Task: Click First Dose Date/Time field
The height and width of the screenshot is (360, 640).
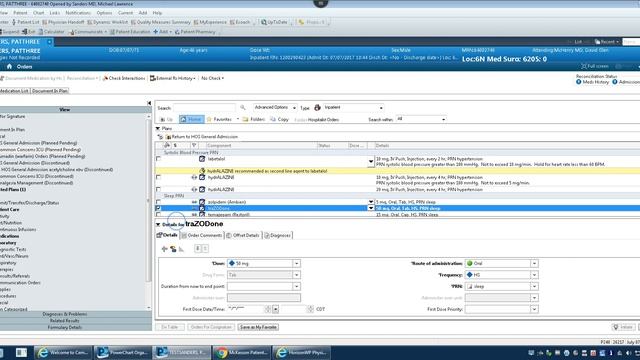Action: (x=246, y=309)
